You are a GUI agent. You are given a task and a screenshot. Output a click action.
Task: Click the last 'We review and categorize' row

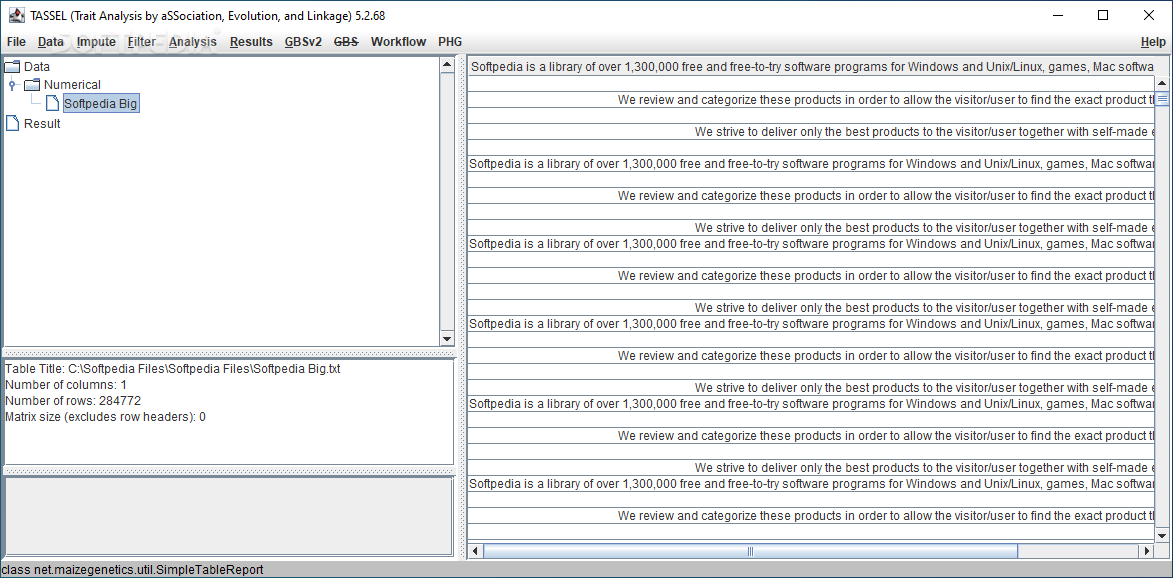coord(811,516)
